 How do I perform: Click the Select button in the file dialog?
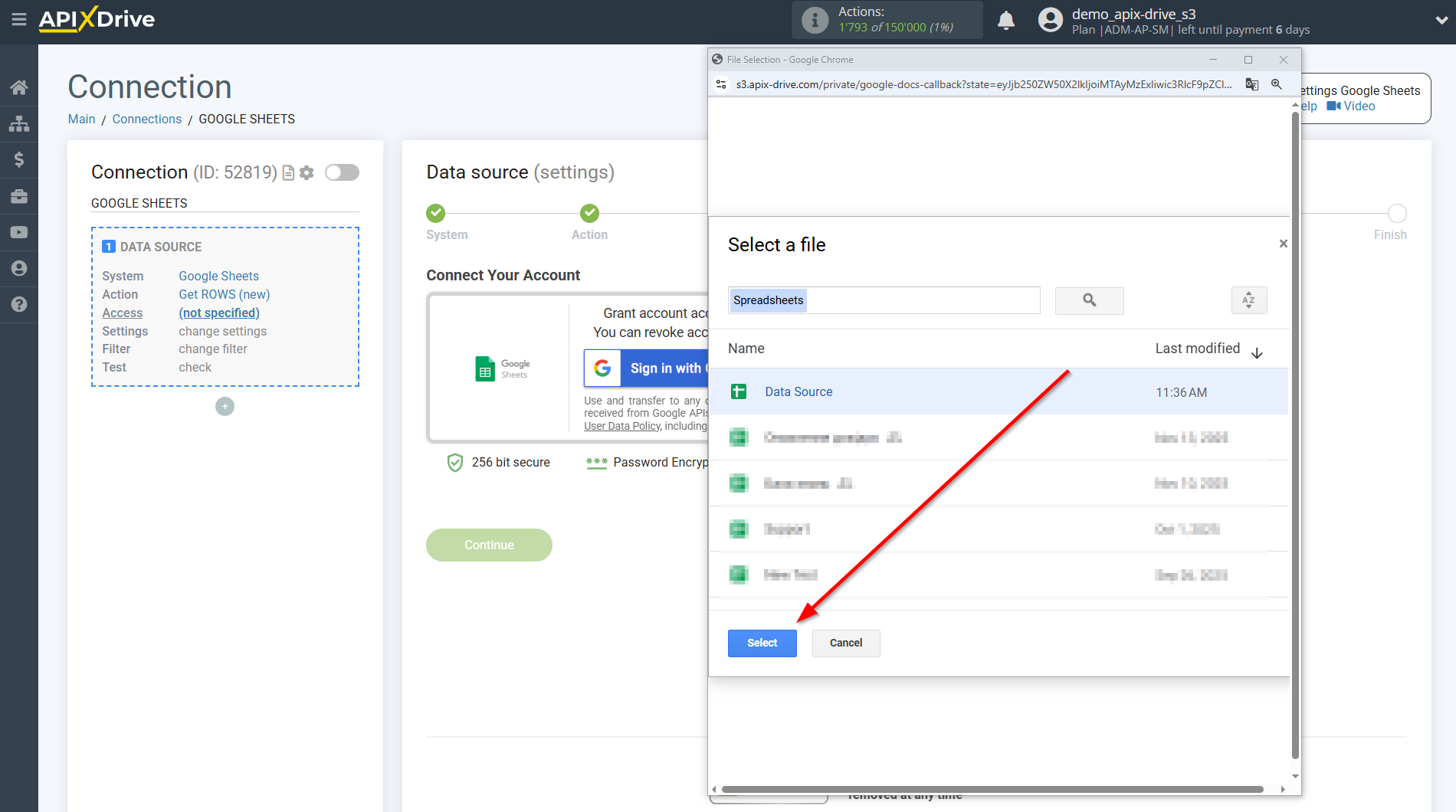point(761,643)
